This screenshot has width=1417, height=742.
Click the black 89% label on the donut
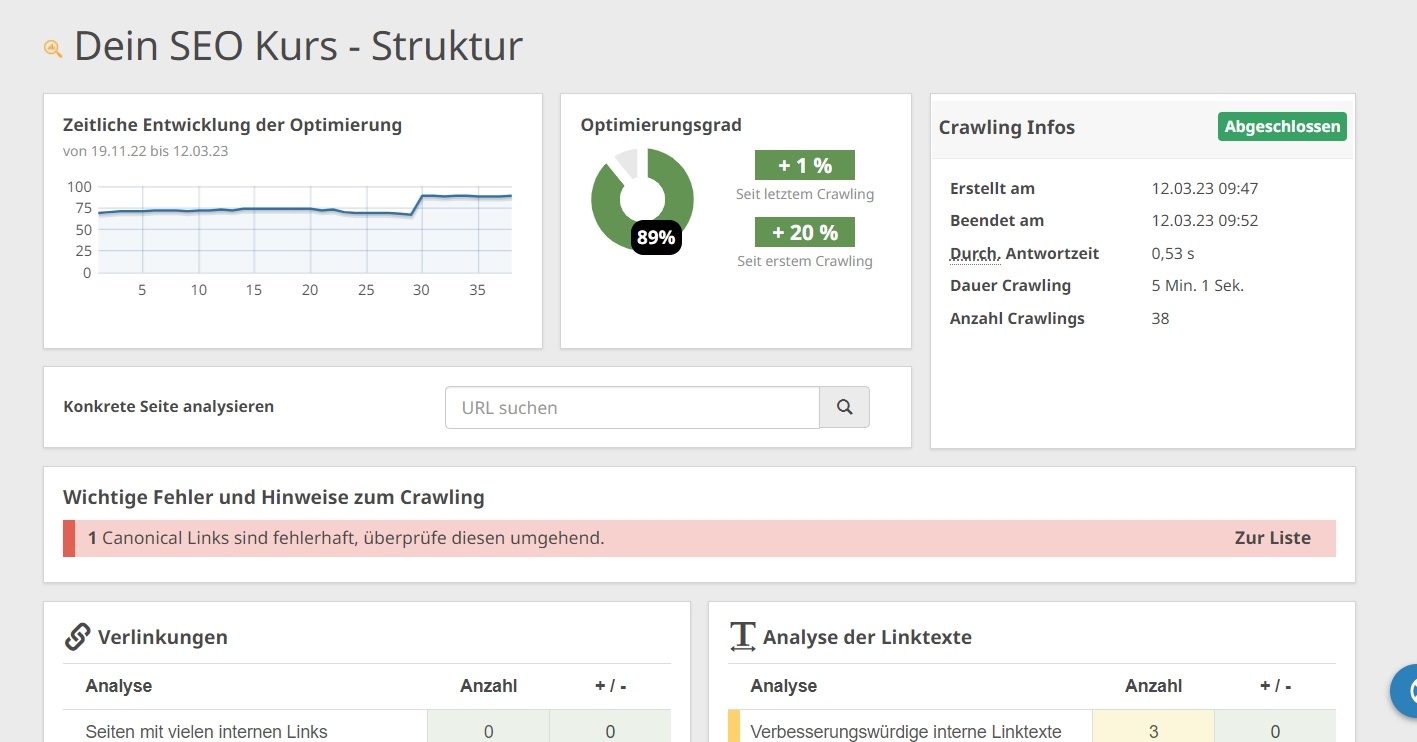click(x=656, y=238)
